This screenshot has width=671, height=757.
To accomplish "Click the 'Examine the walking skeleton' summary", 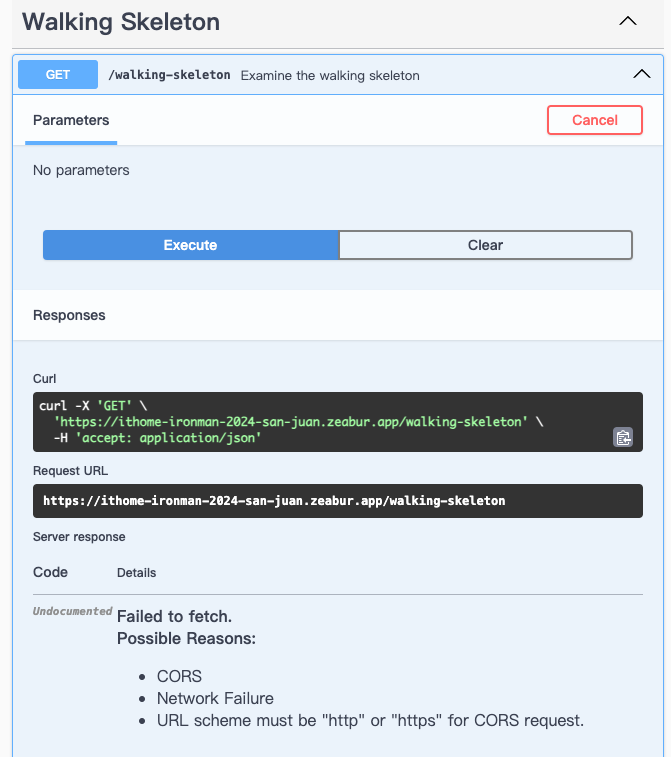I will pyautogui.click(x=330, y=75).
